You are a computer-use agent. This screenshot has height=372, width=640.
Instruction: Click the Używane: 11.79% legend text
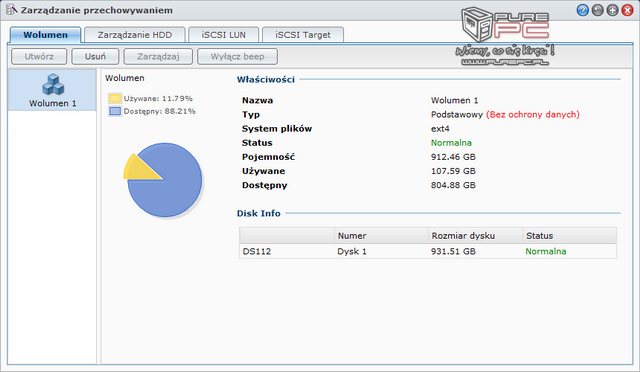(158, 98)
